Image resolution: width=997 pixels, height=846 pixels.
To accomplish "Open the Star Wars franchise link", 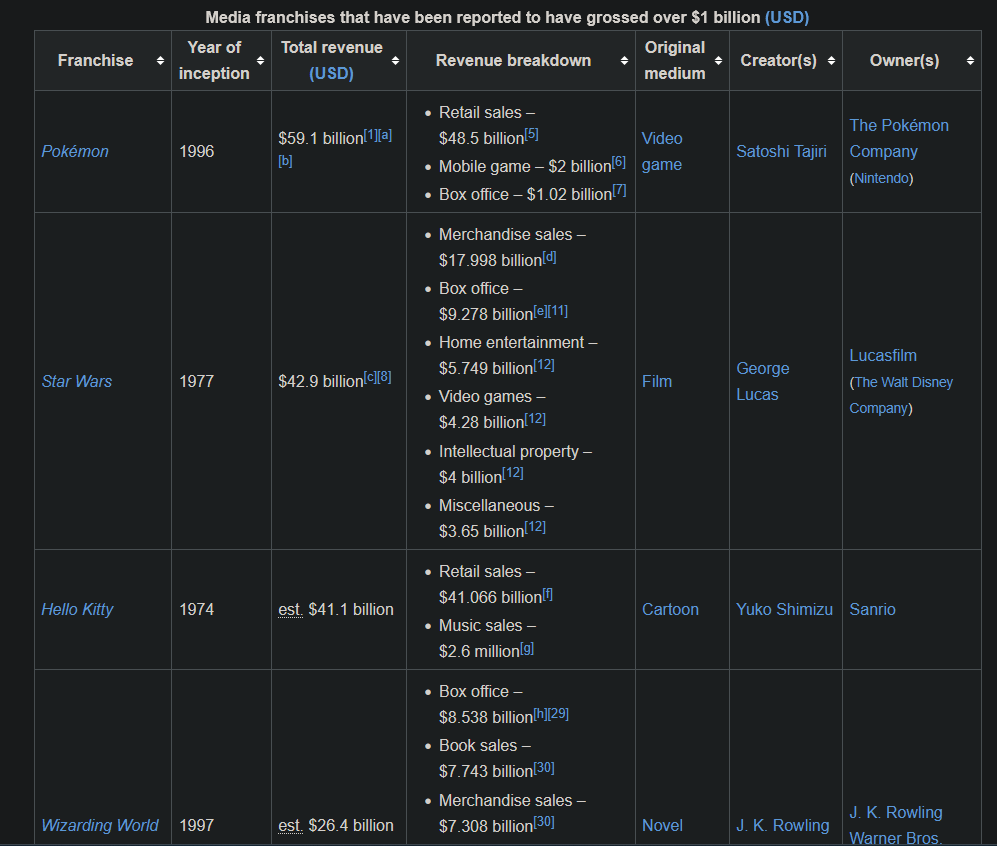I will 76,381.
